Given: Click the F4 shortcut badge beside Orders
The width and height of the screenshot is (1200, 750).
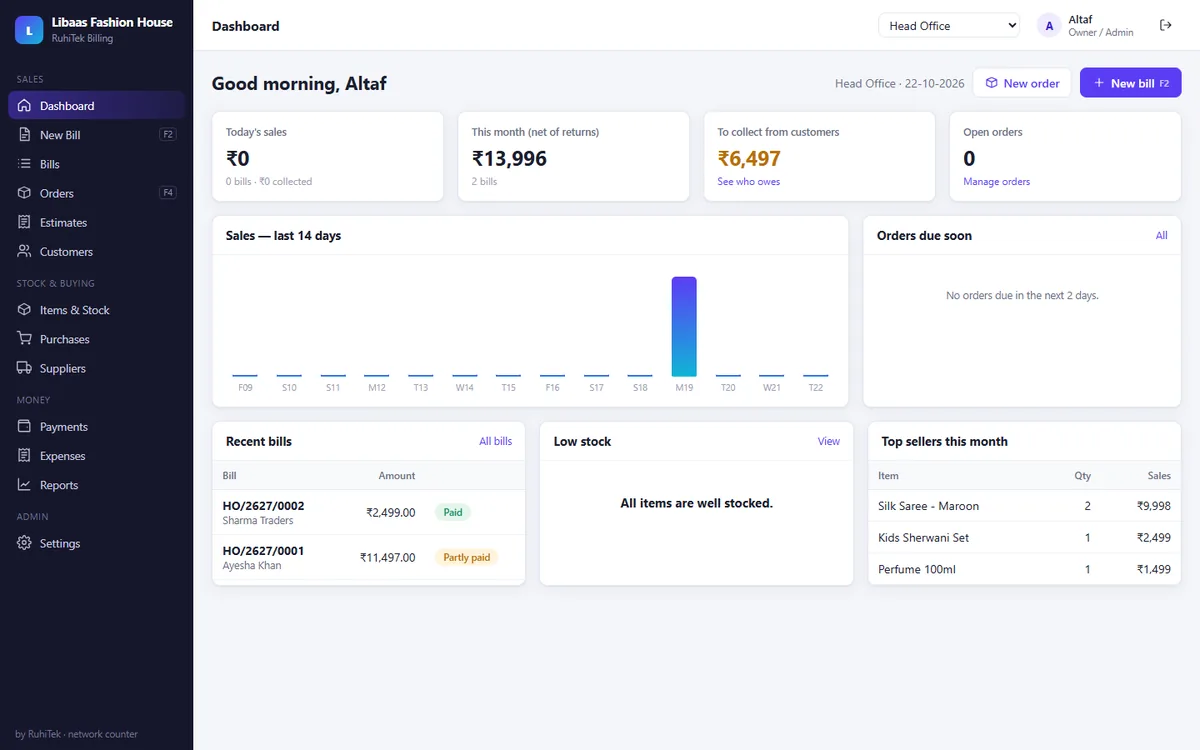Looking at the screenshot, I should pyautogui.click(x=168, y=192).
